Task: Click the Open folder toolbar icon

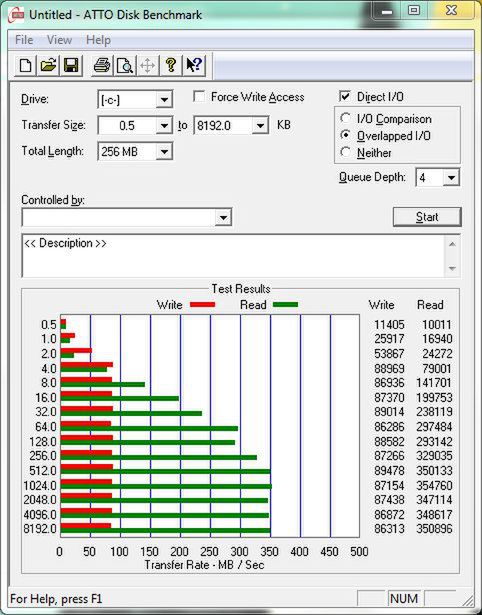Action: (48, 65)
